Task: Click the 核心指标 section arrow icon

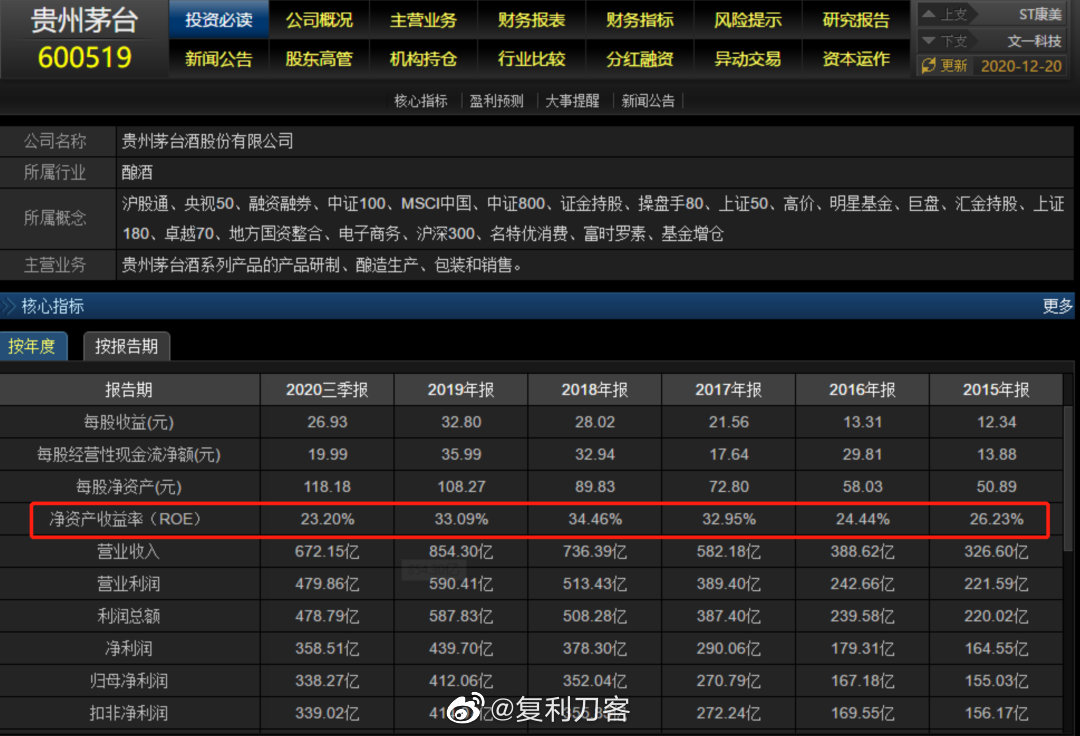Action: (8, 306)
